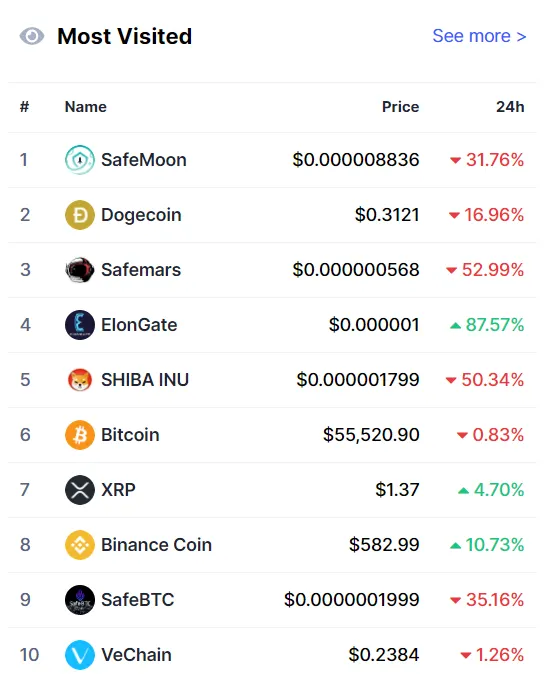550x674 pixels.
Task: Click the Most Visited eye icon
Action: coord(32,37)
